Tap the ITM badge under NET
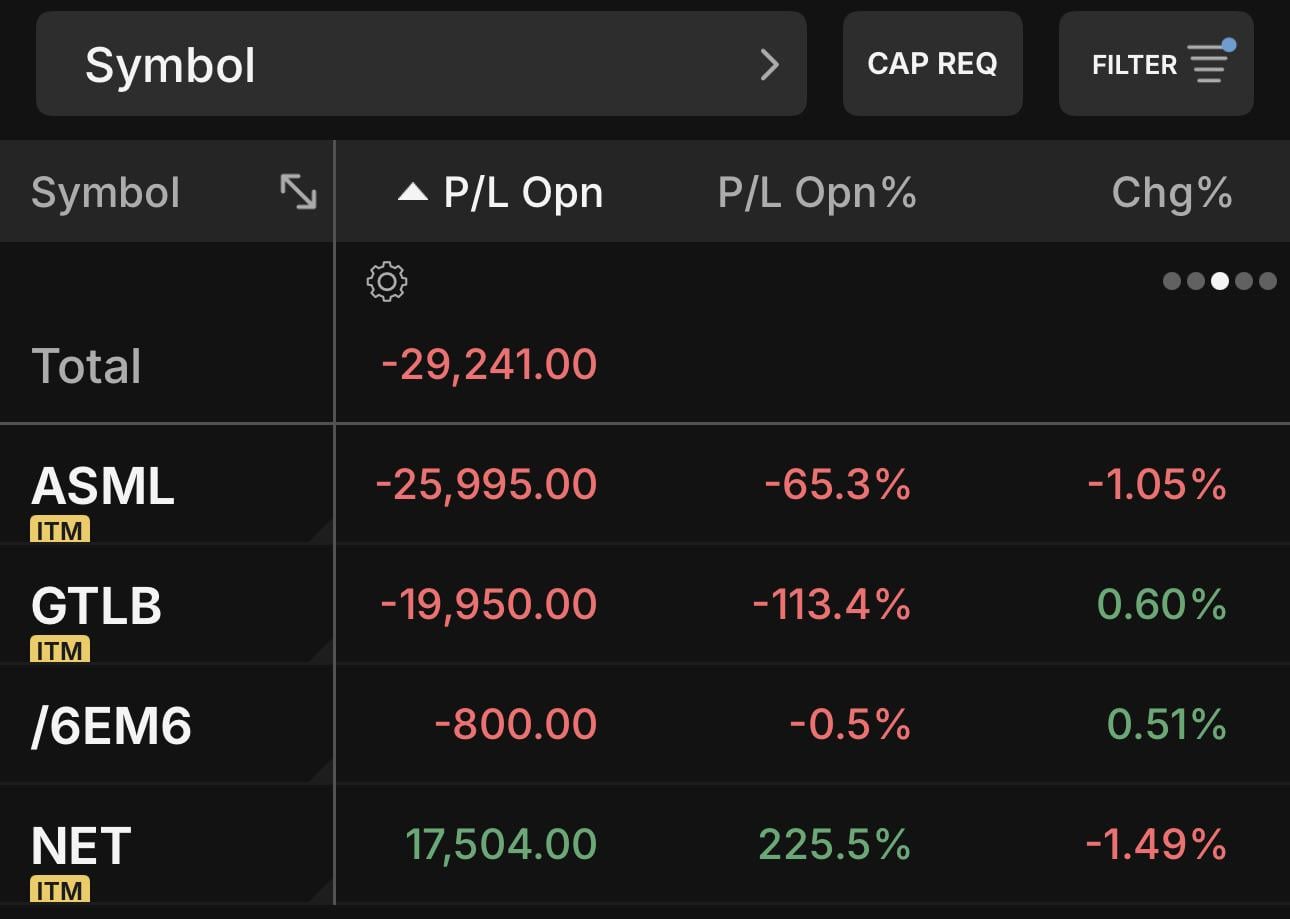 tap(60, 889)
